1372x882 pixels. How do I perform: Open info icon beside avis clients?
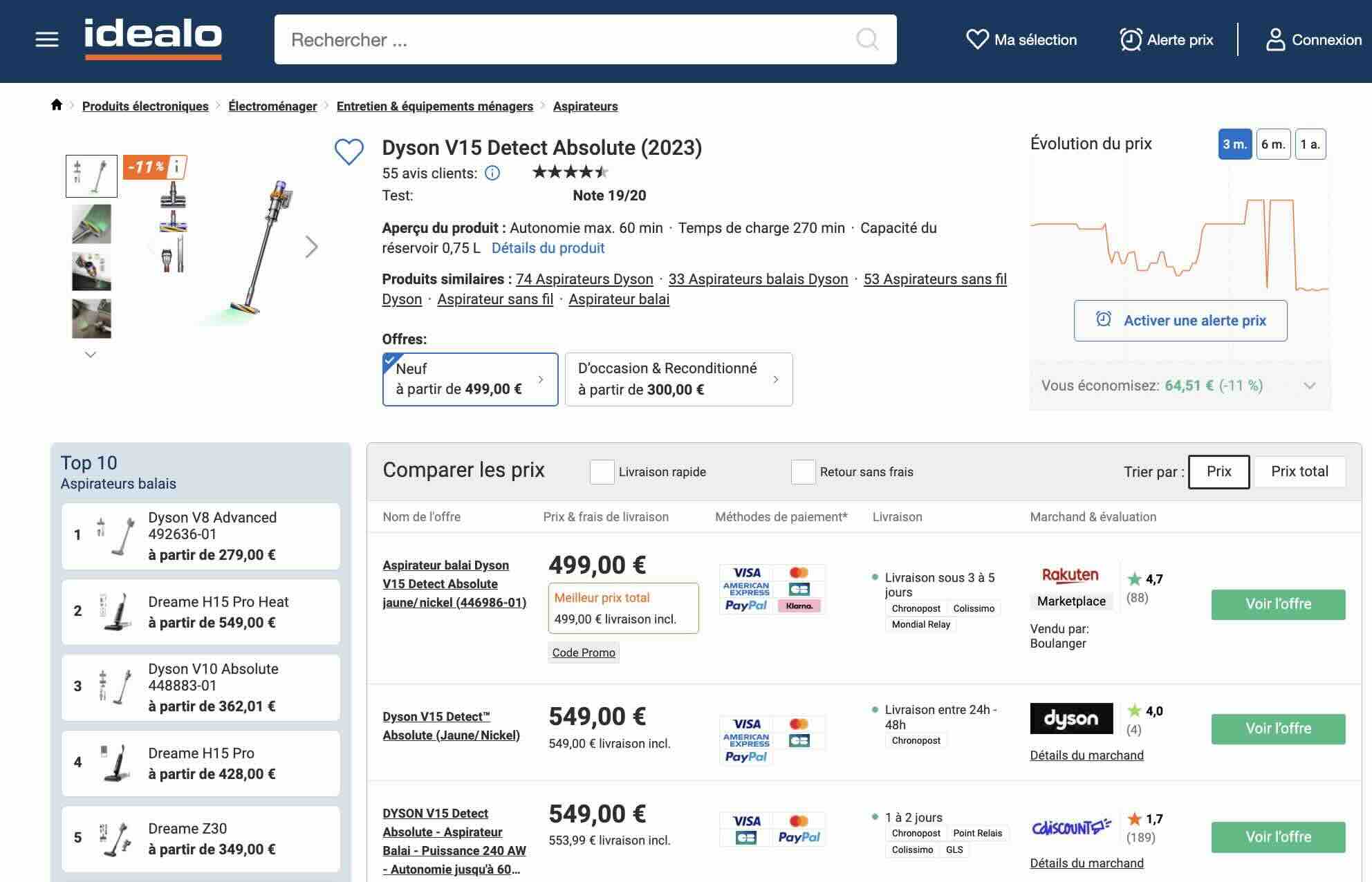[x=492, y=173]
